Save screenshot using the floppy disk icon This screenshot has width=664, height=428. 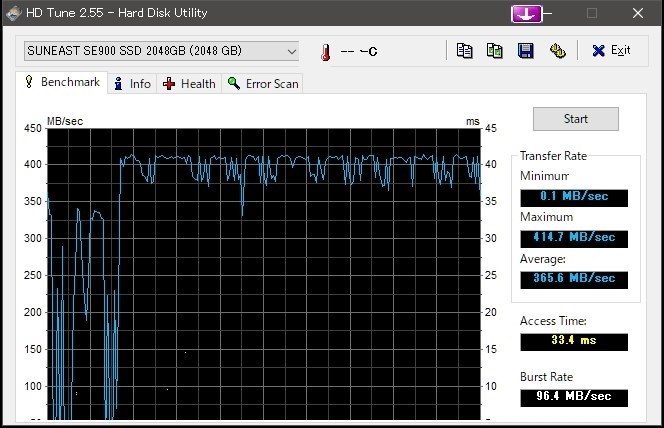click(526, 51)
